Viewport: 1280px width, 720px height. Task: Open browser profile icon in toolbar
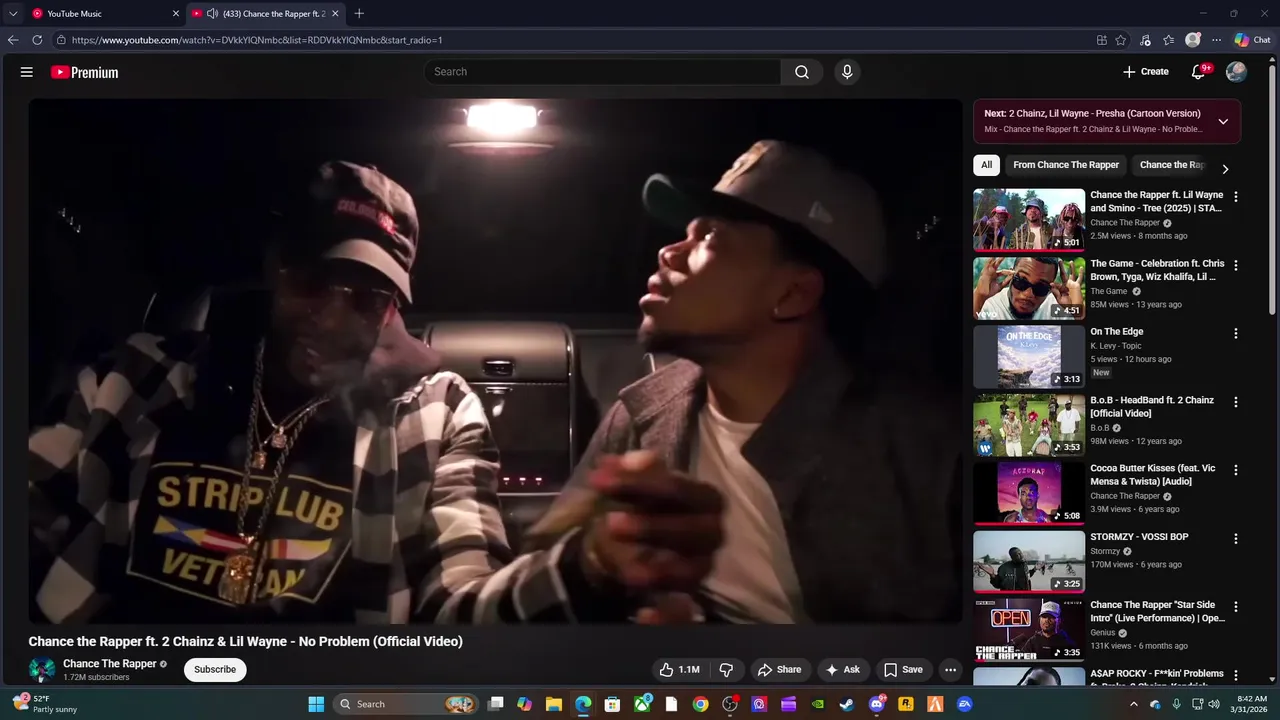tap(1192, 40)
